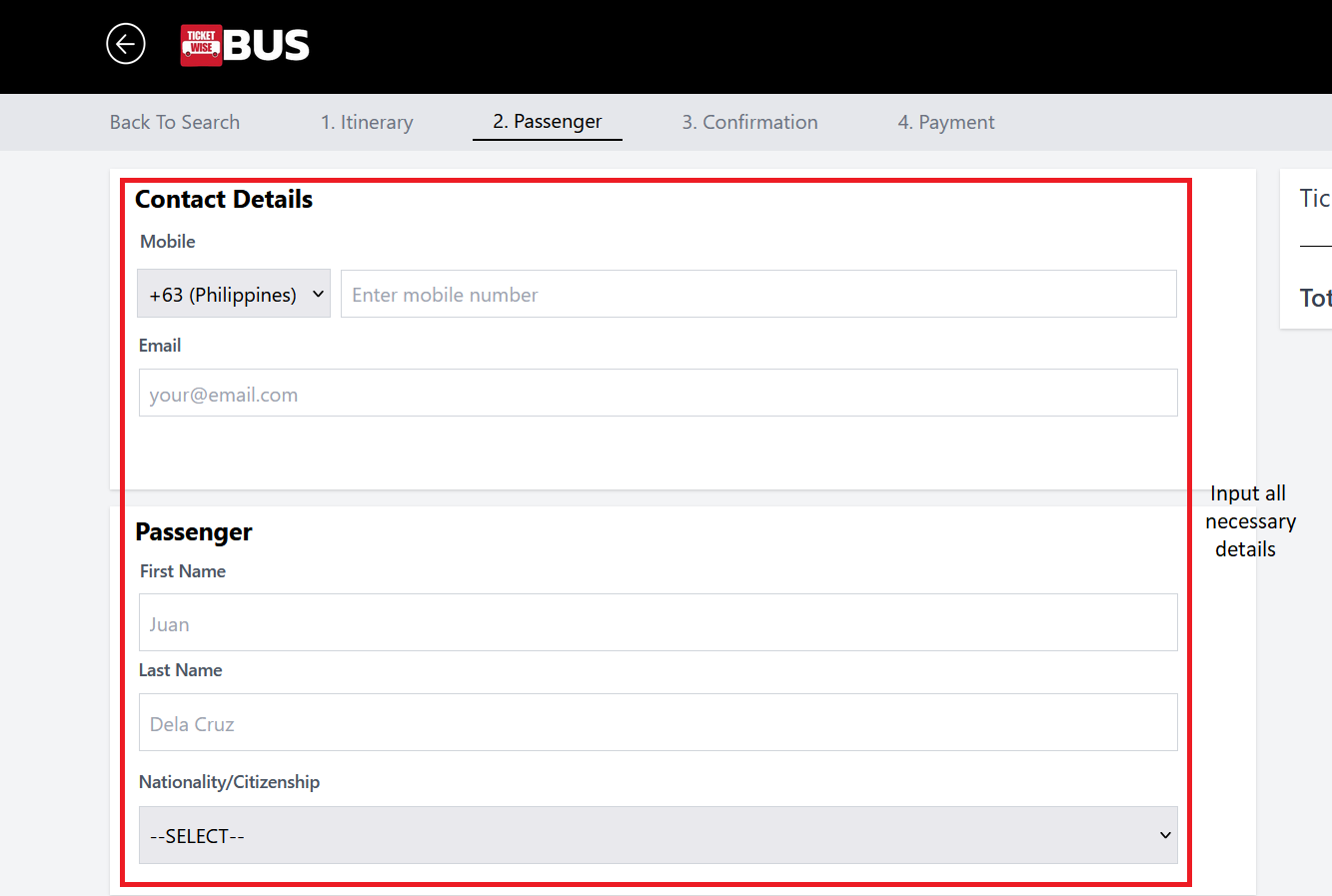Click the Email field label
The image size is (1332, 896).
pyautogui.click(x=160, y=346)
